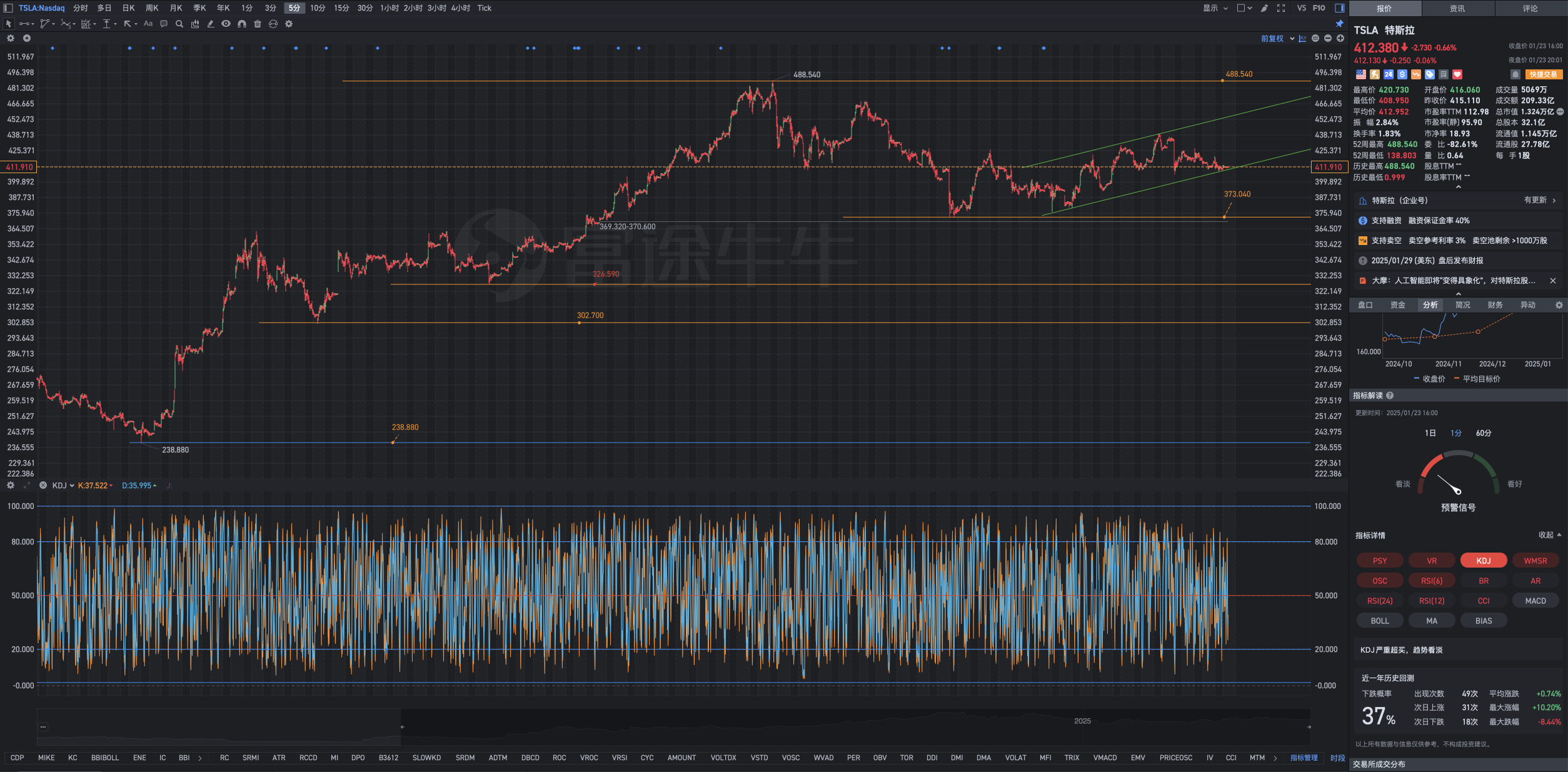Viewport: 1568px width, 772px height.
Task: Expand KDJ sub-chart with diagonal arrows
Action: [x=27, y=485]
